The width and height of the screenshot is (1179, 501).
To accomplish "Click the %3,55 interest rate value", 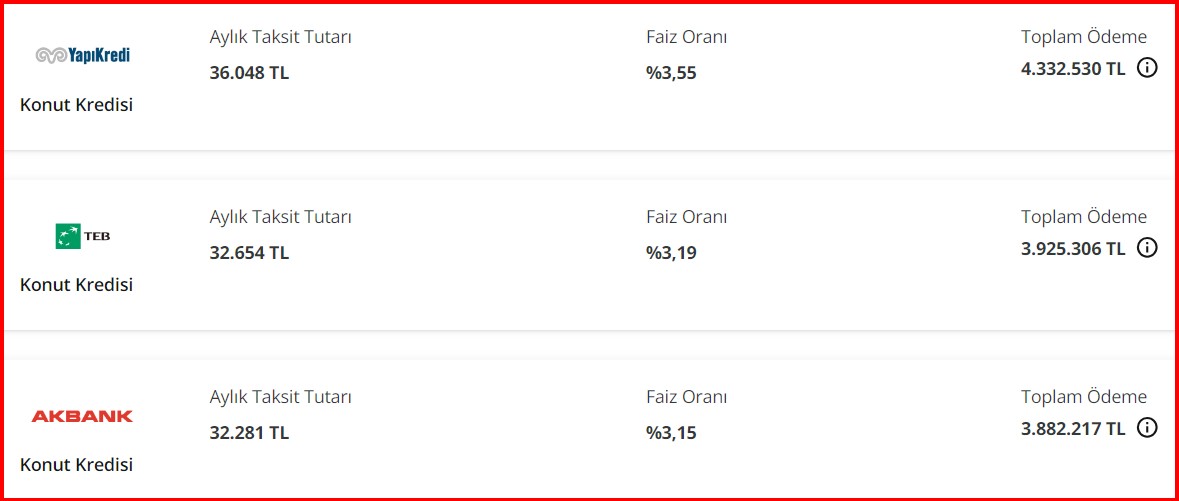I will pyautogui.click(x=671, y=74).
